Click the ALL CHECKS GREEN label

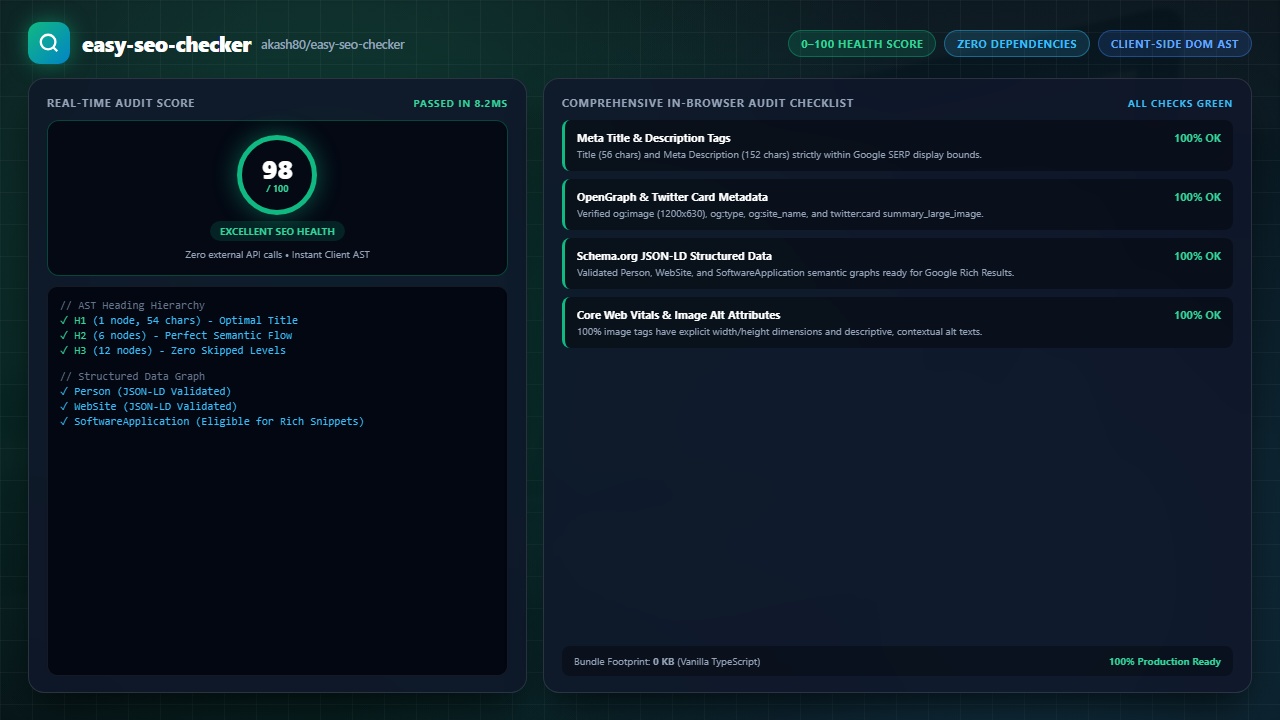[1180, 103]
